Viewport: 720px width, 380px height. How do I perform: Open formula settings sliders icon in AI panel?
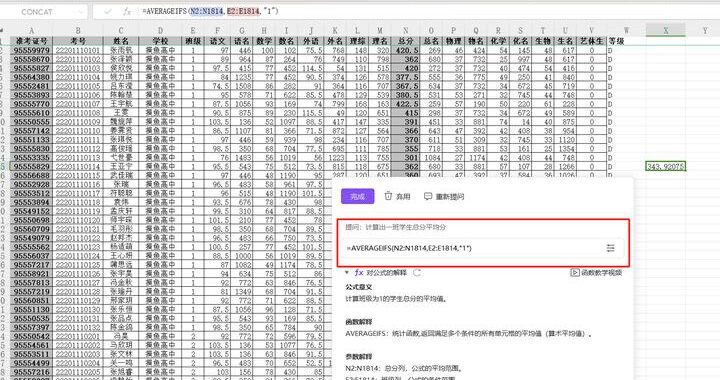(x=610, y=248)
